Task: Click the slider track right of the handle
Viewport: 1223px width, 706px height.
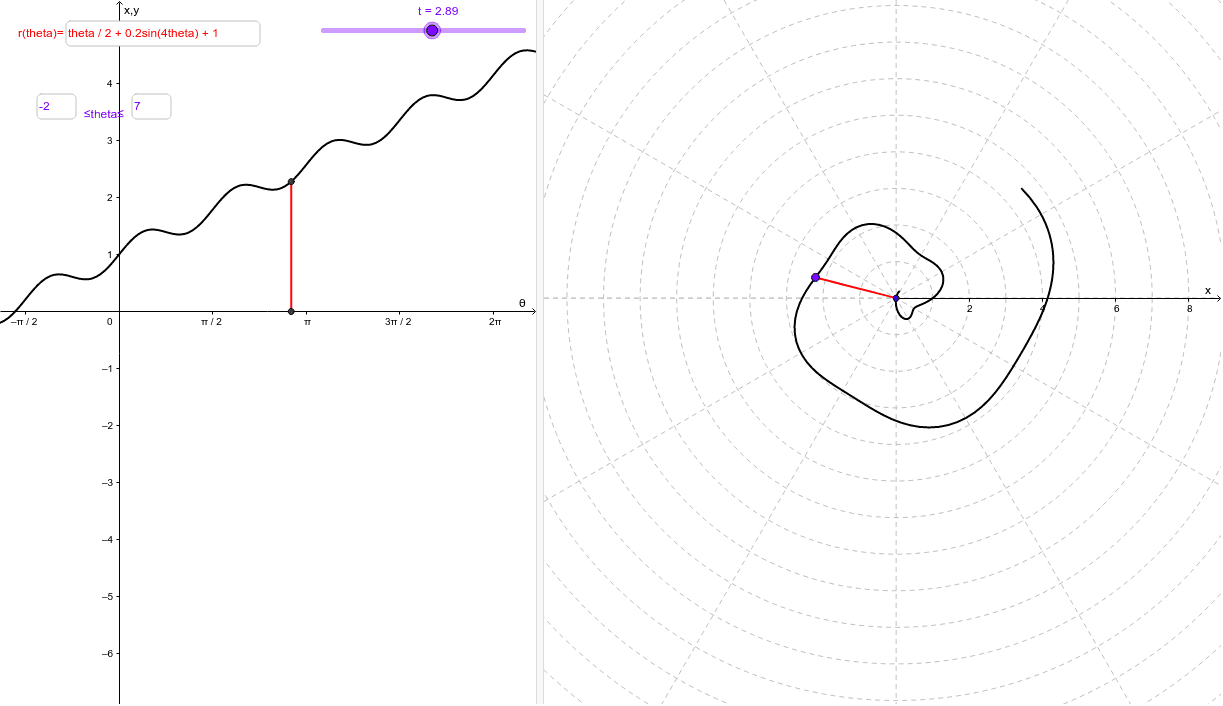Action: click(483, 31)
